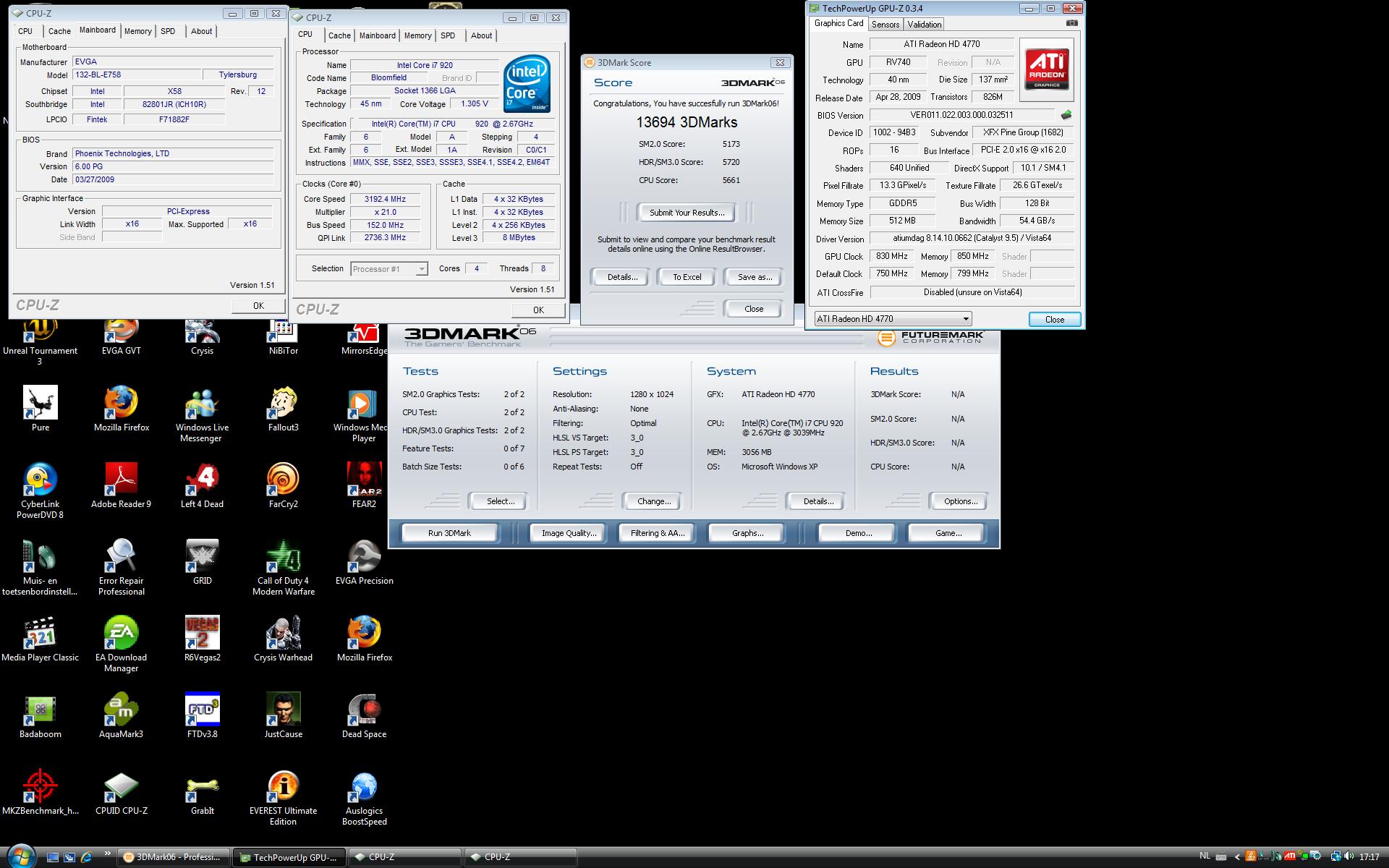Click Options button under Results
Image resolution: width=1389 pixels, height=868 pixels.
[960, 501]
